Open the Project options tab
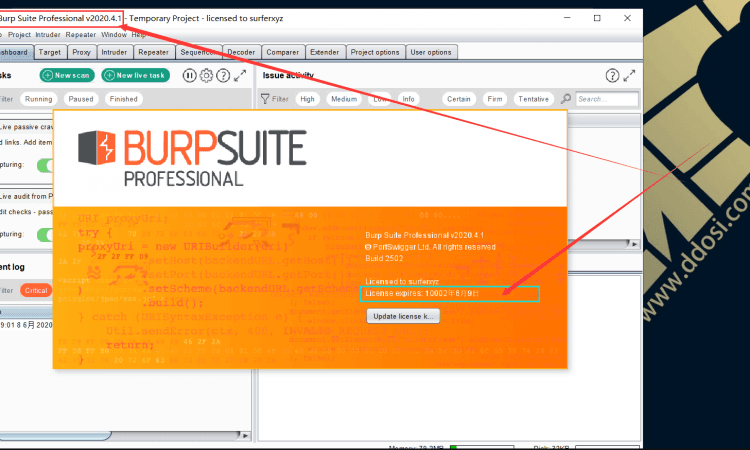Viewport: 750px width, 450px height. [x=375, y=52]
